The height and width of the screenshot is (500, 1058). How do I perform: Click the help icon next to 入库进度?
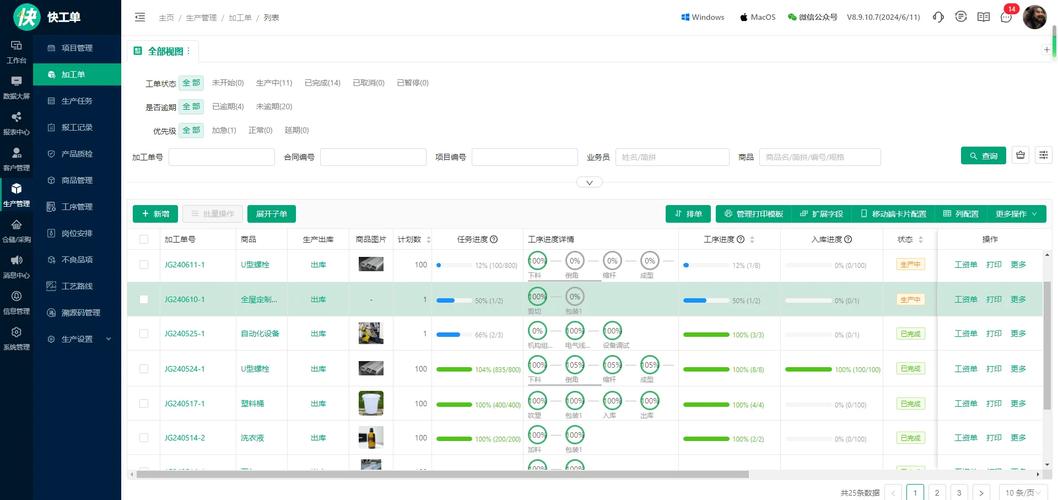[x=848, y=239]
